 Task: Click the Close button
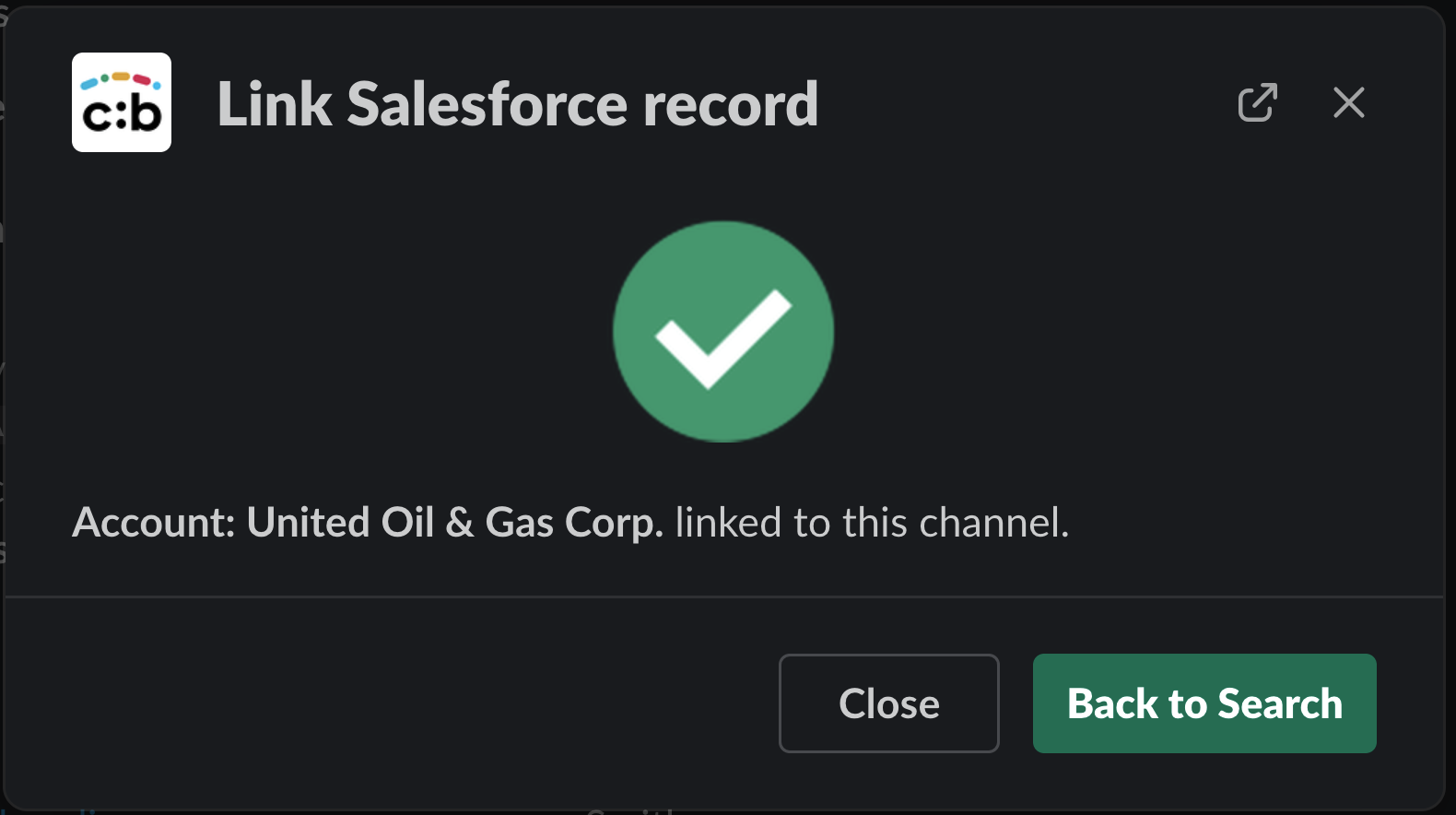(x=888, y=703)
